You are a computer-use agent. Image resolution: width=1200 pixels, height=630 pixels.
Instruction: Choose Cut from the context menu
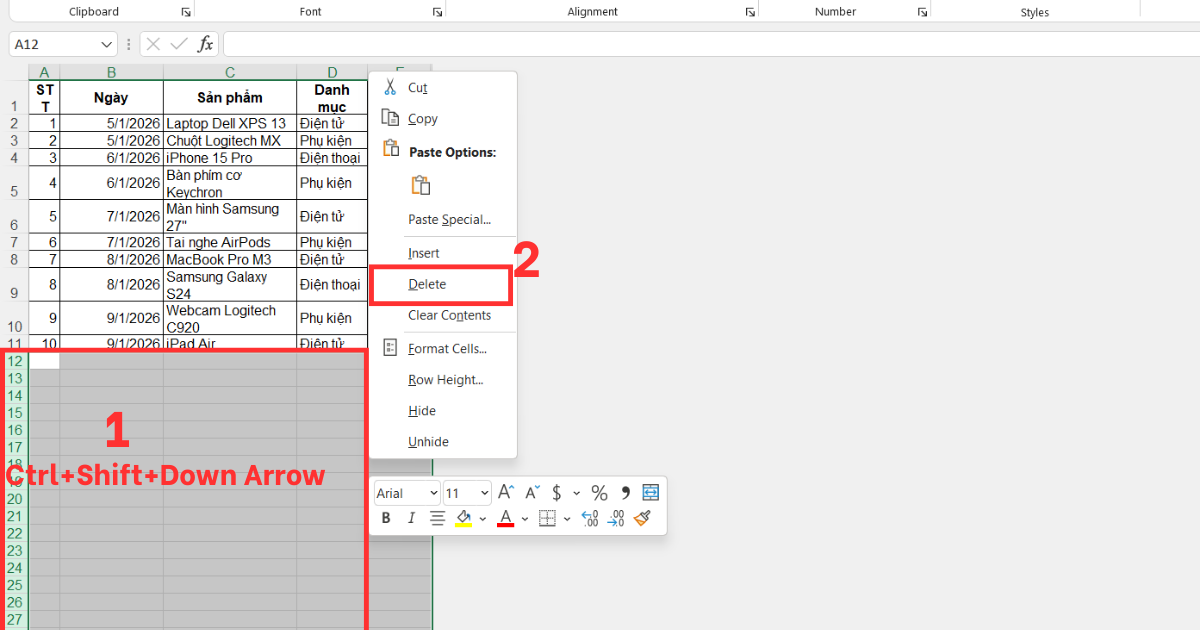[x=443, y=88]
